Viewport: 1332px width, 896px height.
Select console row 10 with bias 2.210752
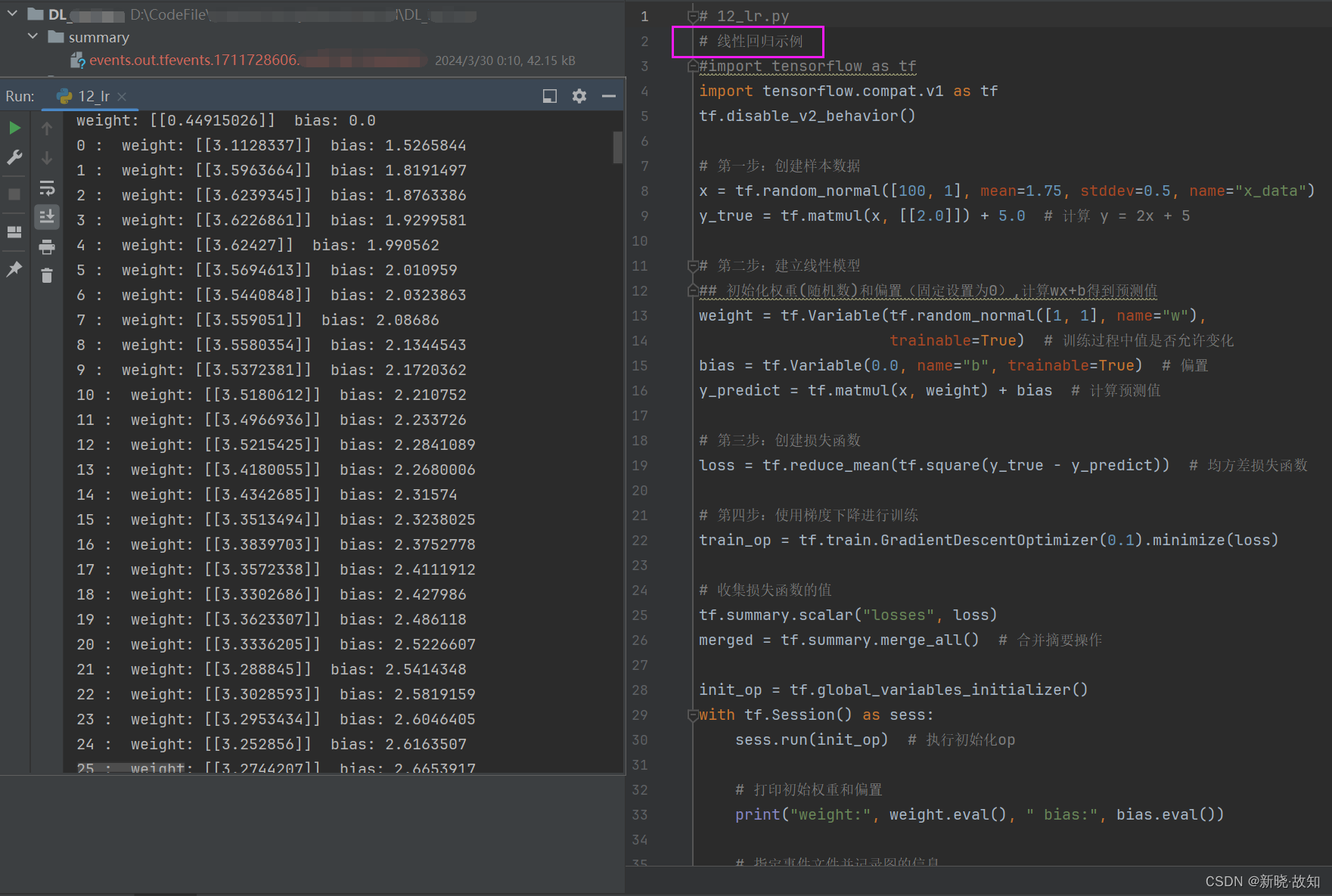click(x=271, y=395)
